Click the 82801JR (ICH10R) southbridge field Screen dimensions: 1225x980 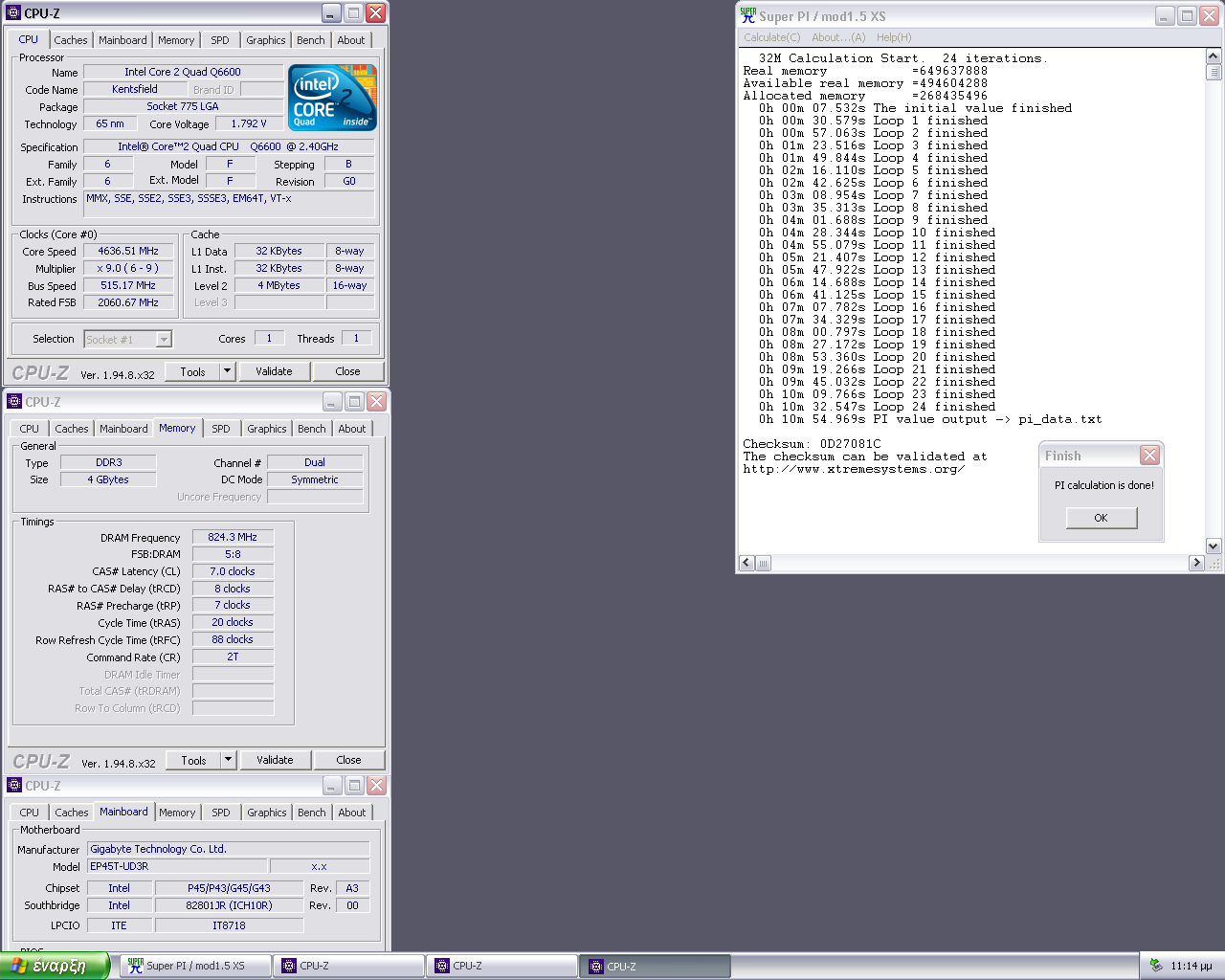[229, 905]
